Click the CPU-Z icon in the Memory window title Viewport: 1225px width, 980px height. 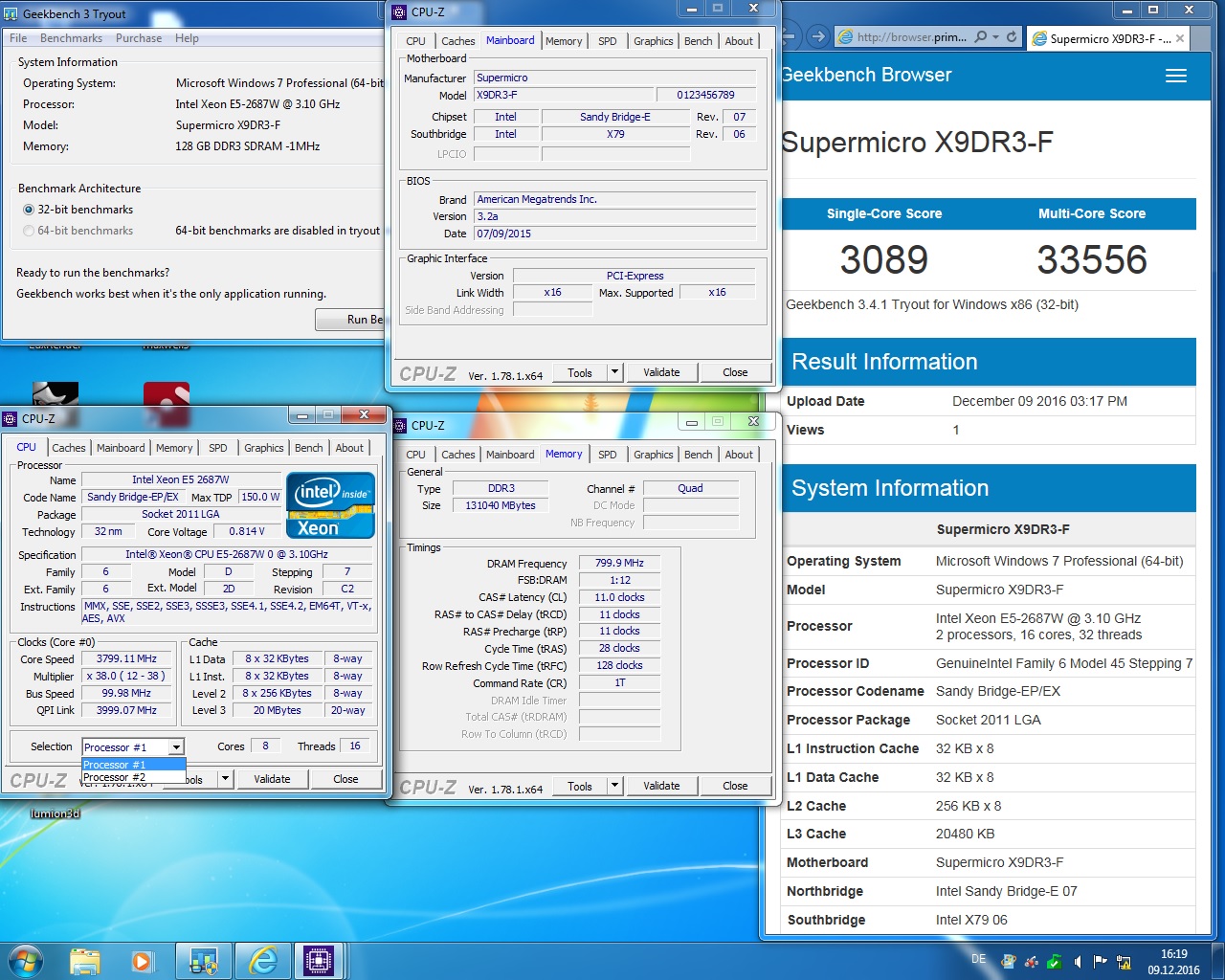pos(399,425)
